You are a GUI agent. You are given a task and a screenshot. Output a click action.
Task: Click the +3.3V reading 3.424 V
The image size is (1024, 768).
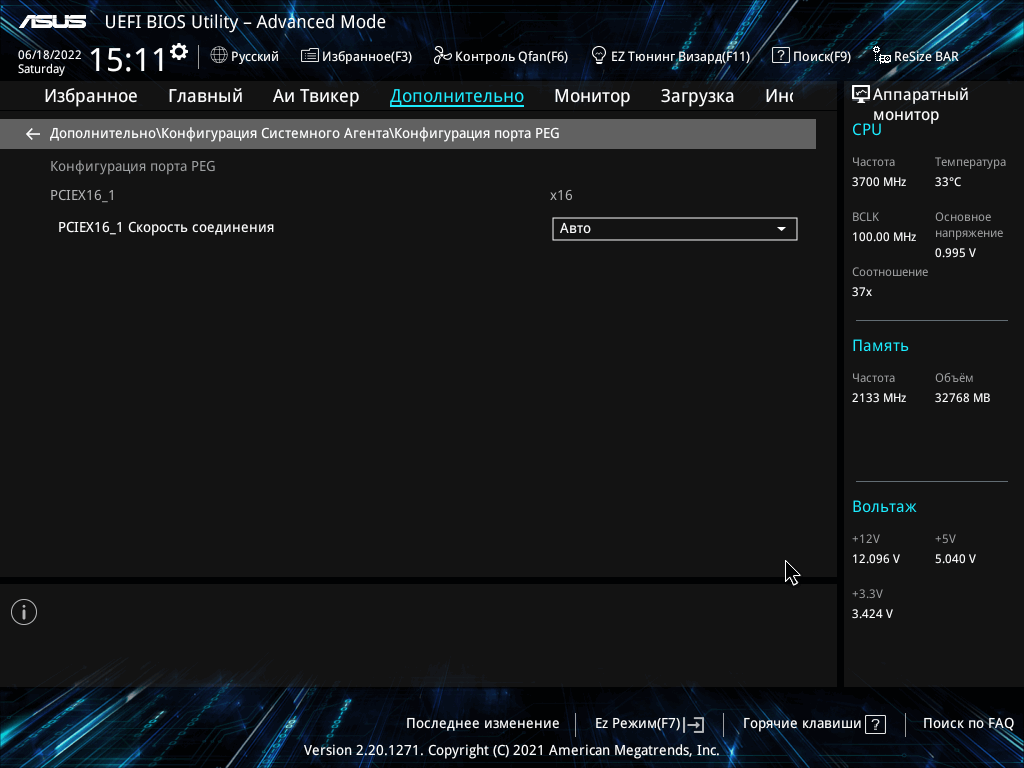point(872,614)
